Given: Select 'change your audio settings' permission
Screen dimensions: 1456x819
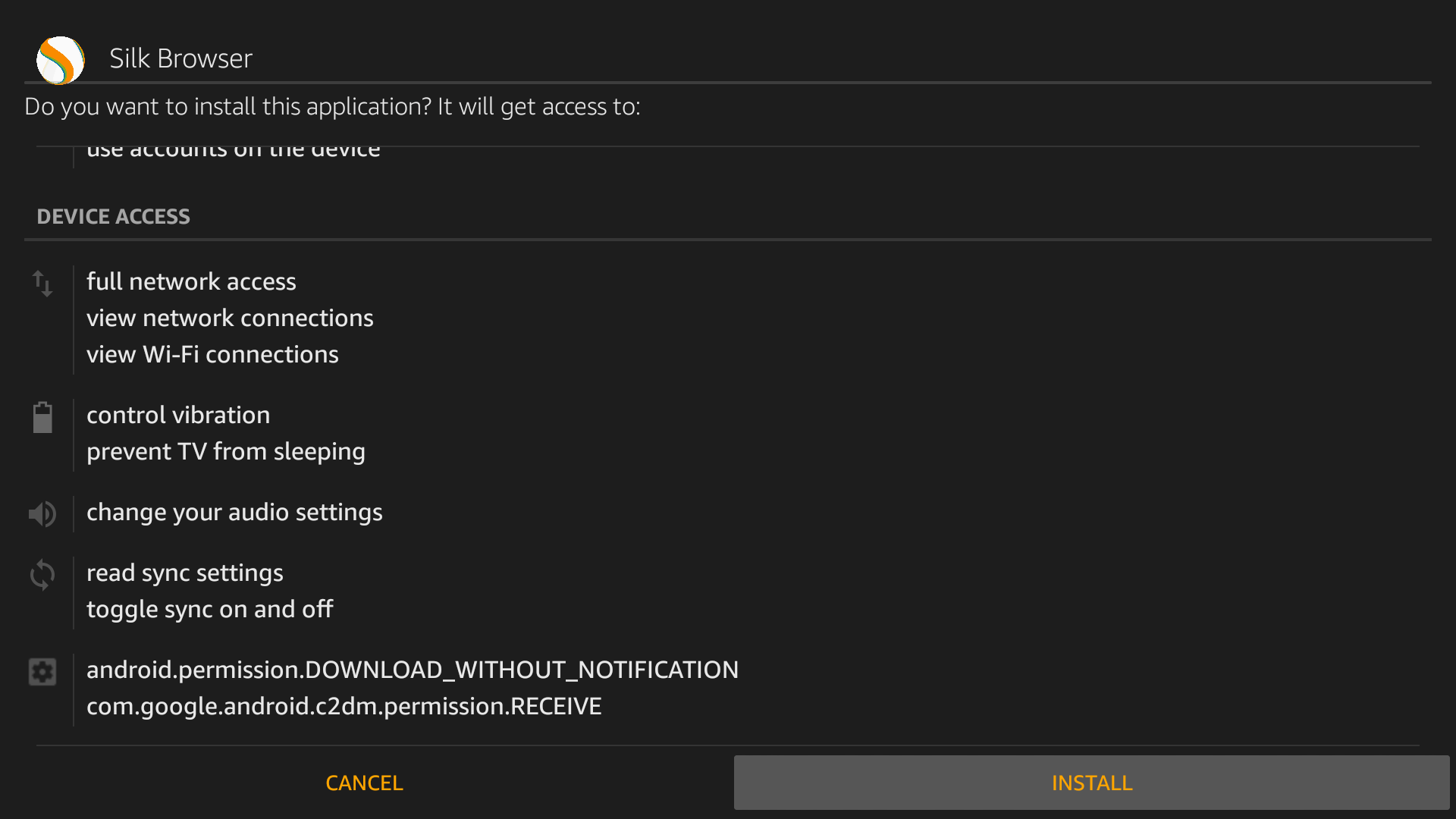Looking at the screenshot, I should pyautogui.click(x=234, y=512).
